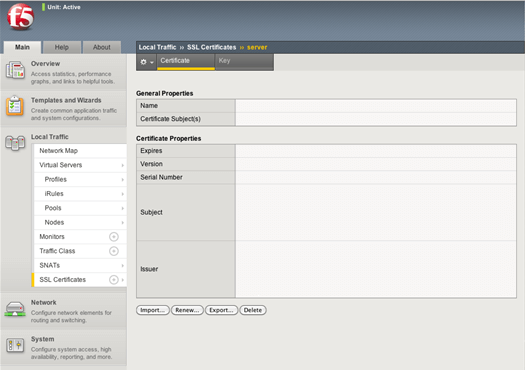Expand the Virtual Servers submenu arrow
Viewport: 525px width, 370px height.
point(123,165)
